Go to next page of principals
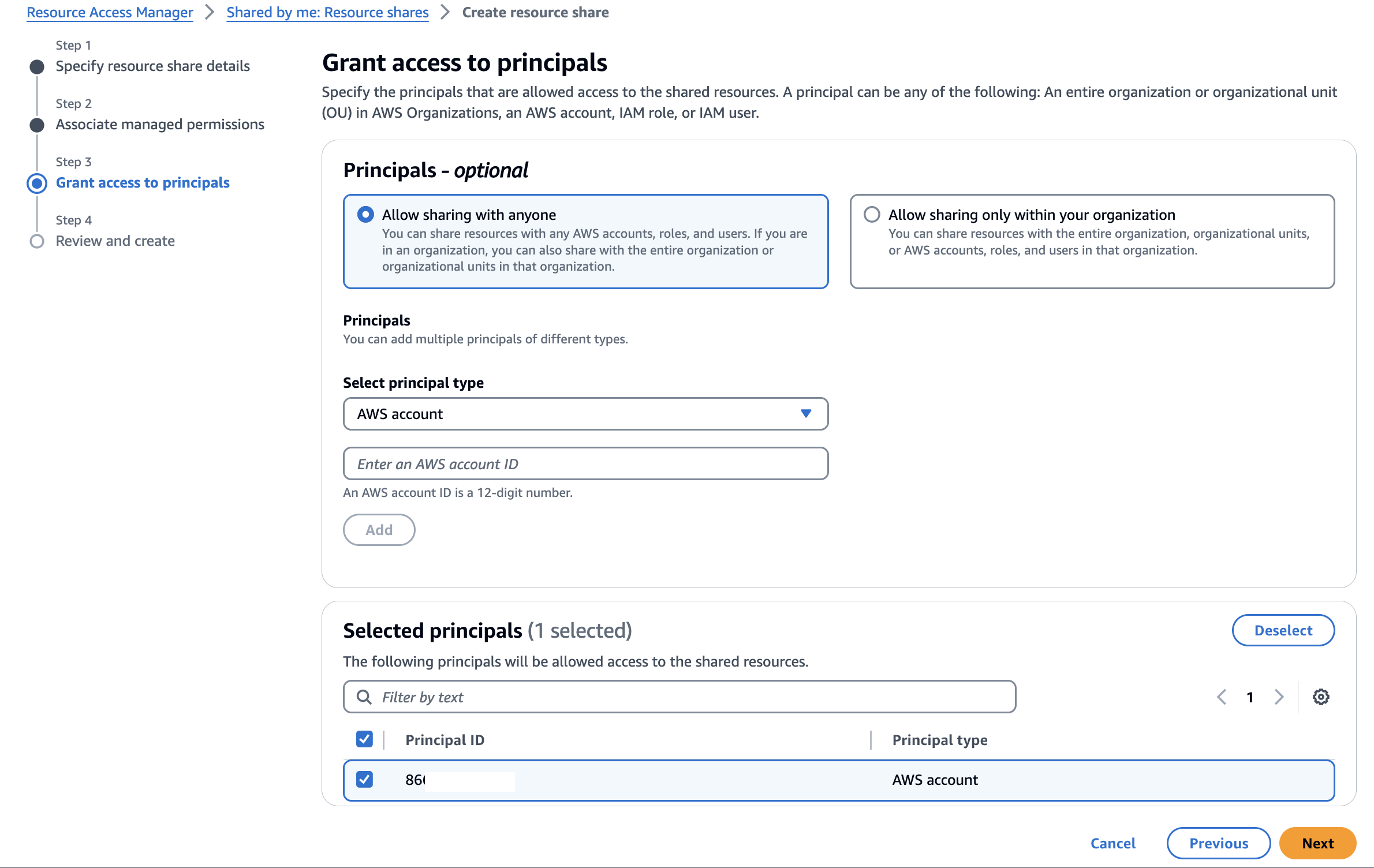This screenshot has height=868, width=1374. click(1279, 697)
